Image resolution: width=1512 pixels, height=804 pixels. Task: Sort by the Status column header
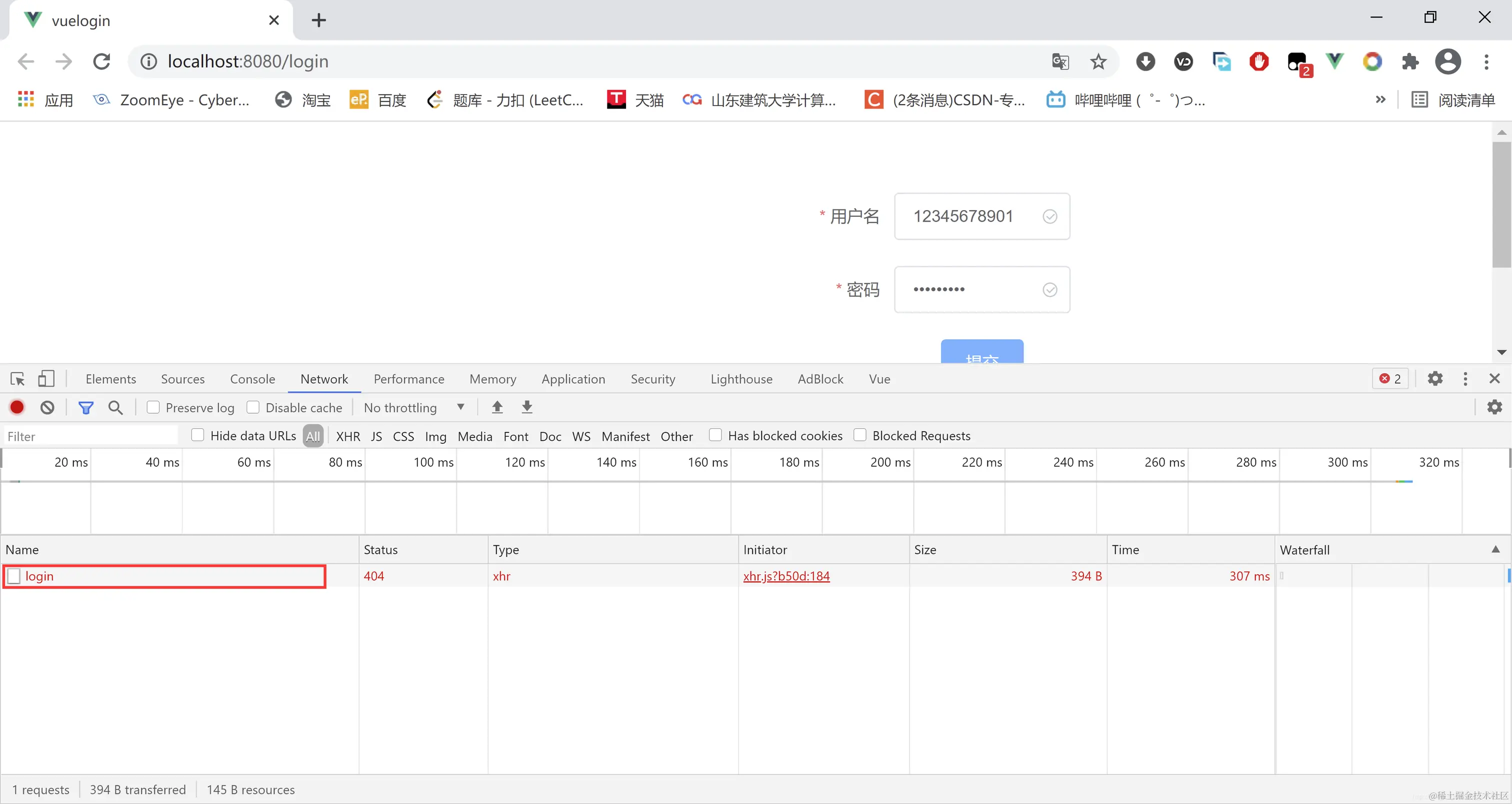[x=423, y=550]
